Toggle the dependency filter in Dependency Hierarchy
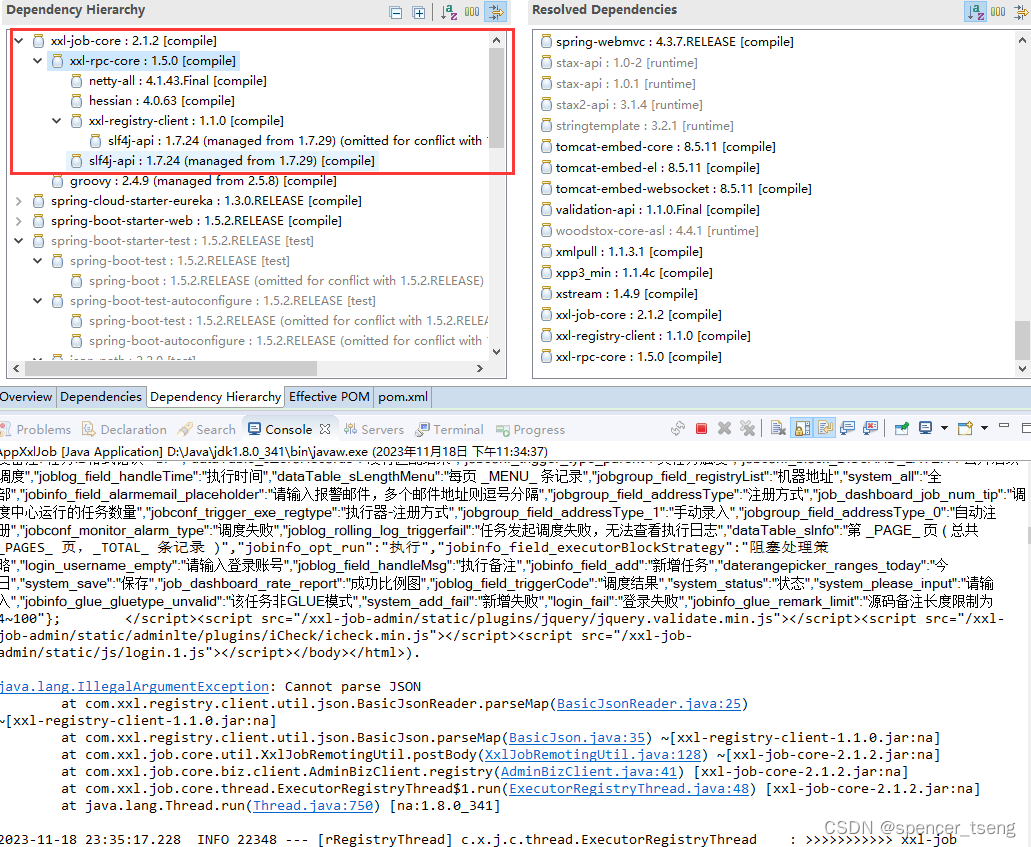Viewport: 1031px width, 847px height. [495, 11]
